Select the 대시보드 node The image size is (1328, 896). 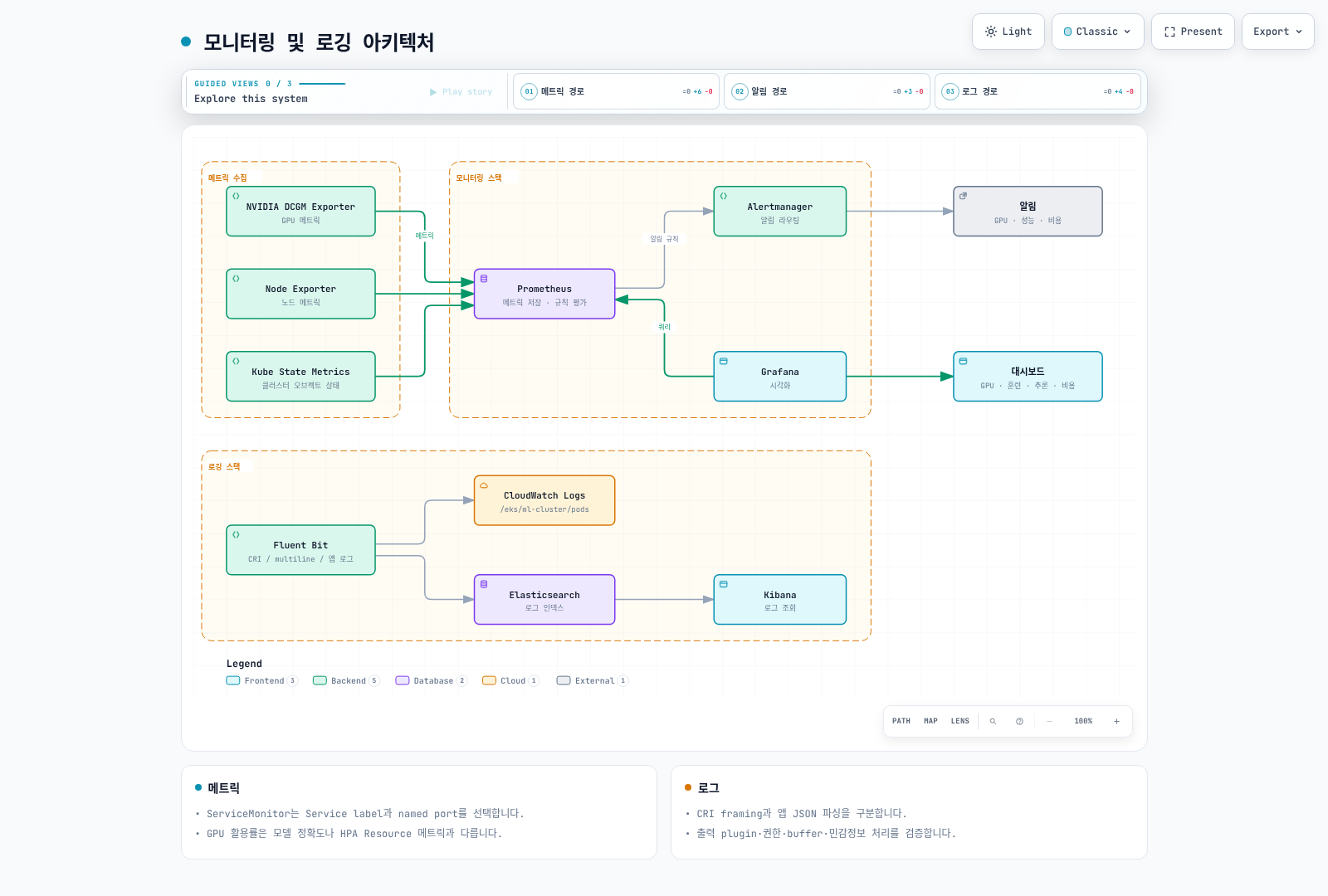tap(1028, 377)
